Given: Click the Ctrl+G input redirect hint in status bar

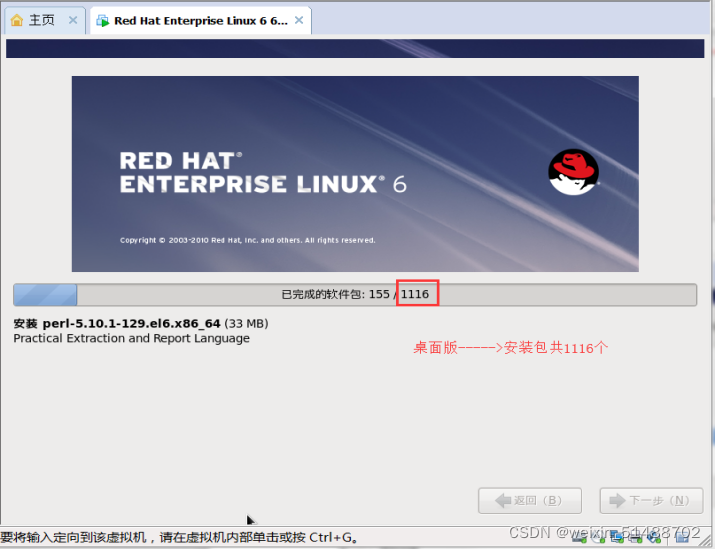Looking at the screenshot, I should coord(179,537).
